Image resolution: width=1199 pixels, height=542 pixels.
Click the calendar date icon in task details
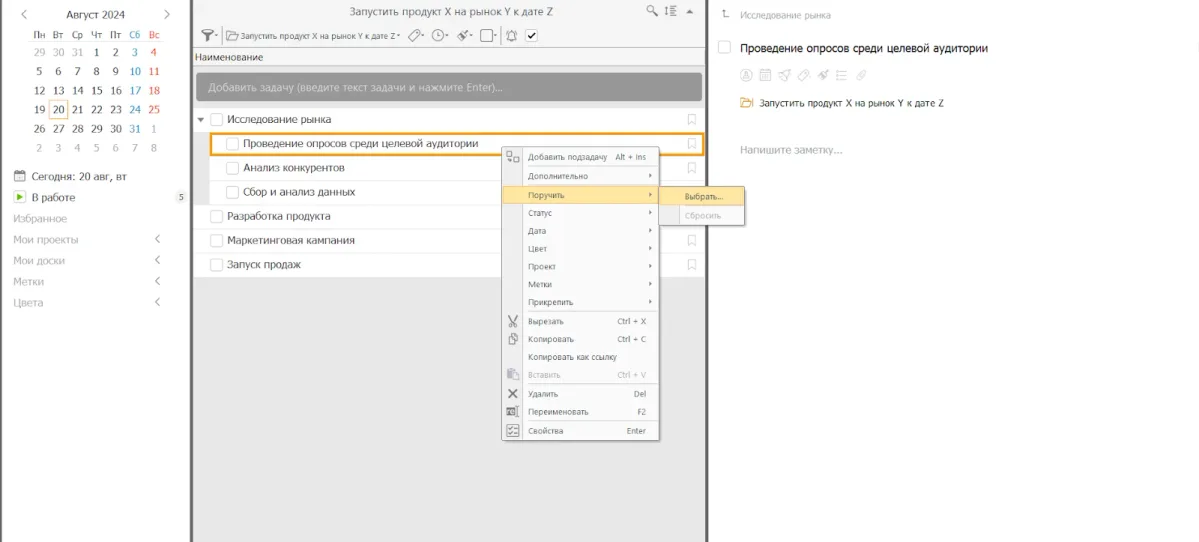point(765,74)
